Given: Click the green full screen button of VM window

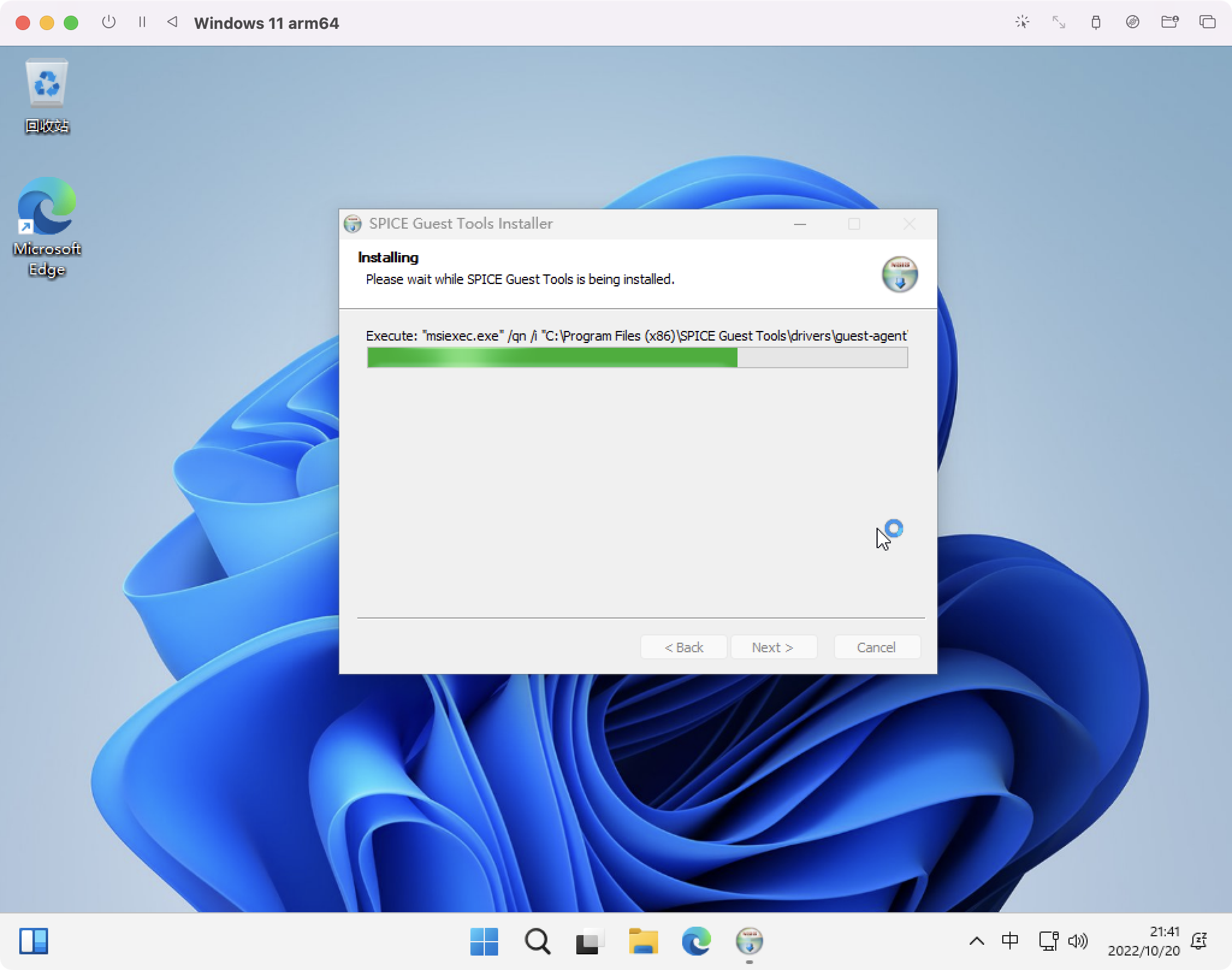Looking at the screenshot, I should pyautogui.click(x=71, y=23).
